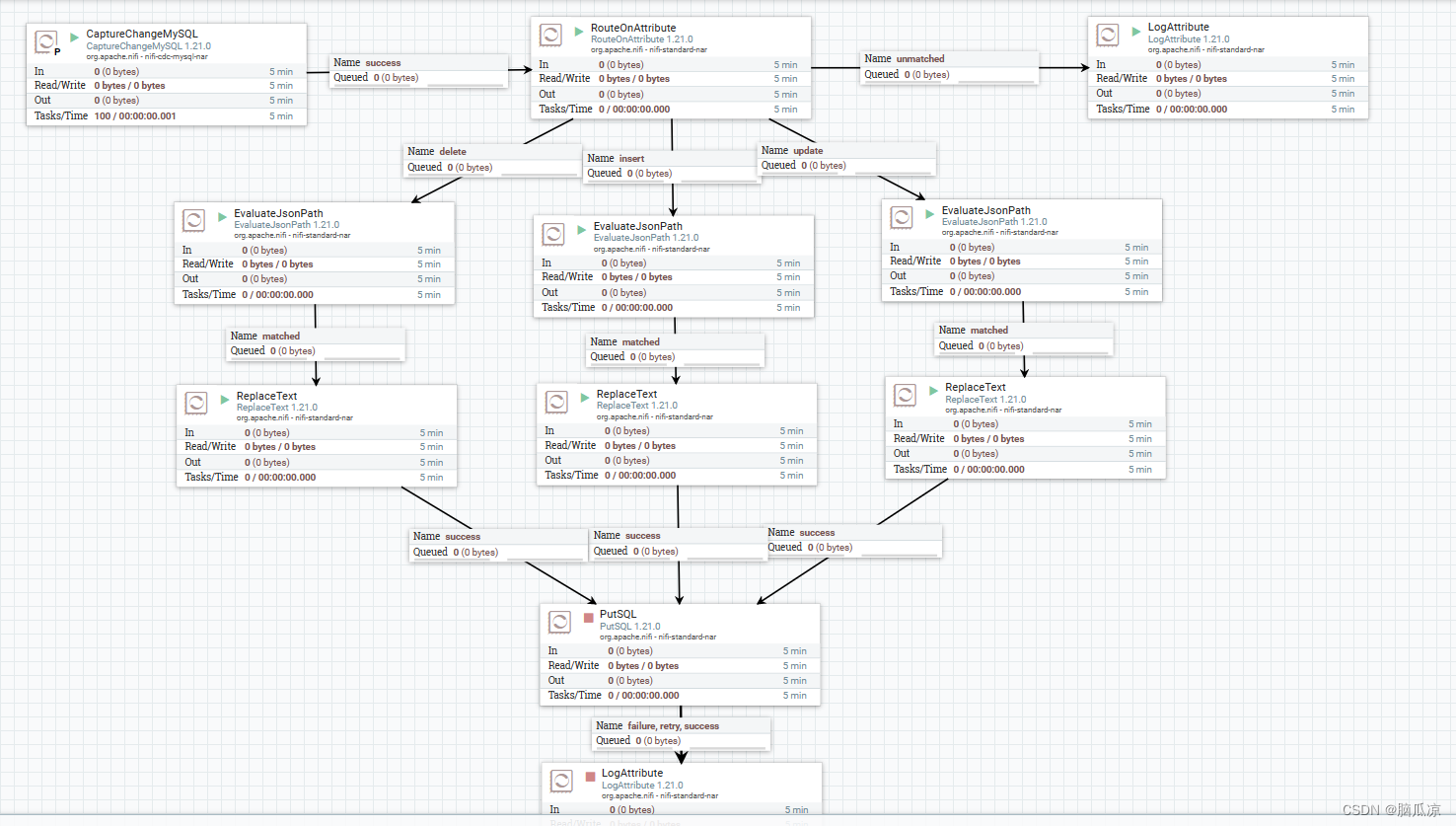Click the EvaluateJsonPath icon on the insert branch
Image resolution: width=1456 pixels, height=826 pixels.
coord(553,234)
